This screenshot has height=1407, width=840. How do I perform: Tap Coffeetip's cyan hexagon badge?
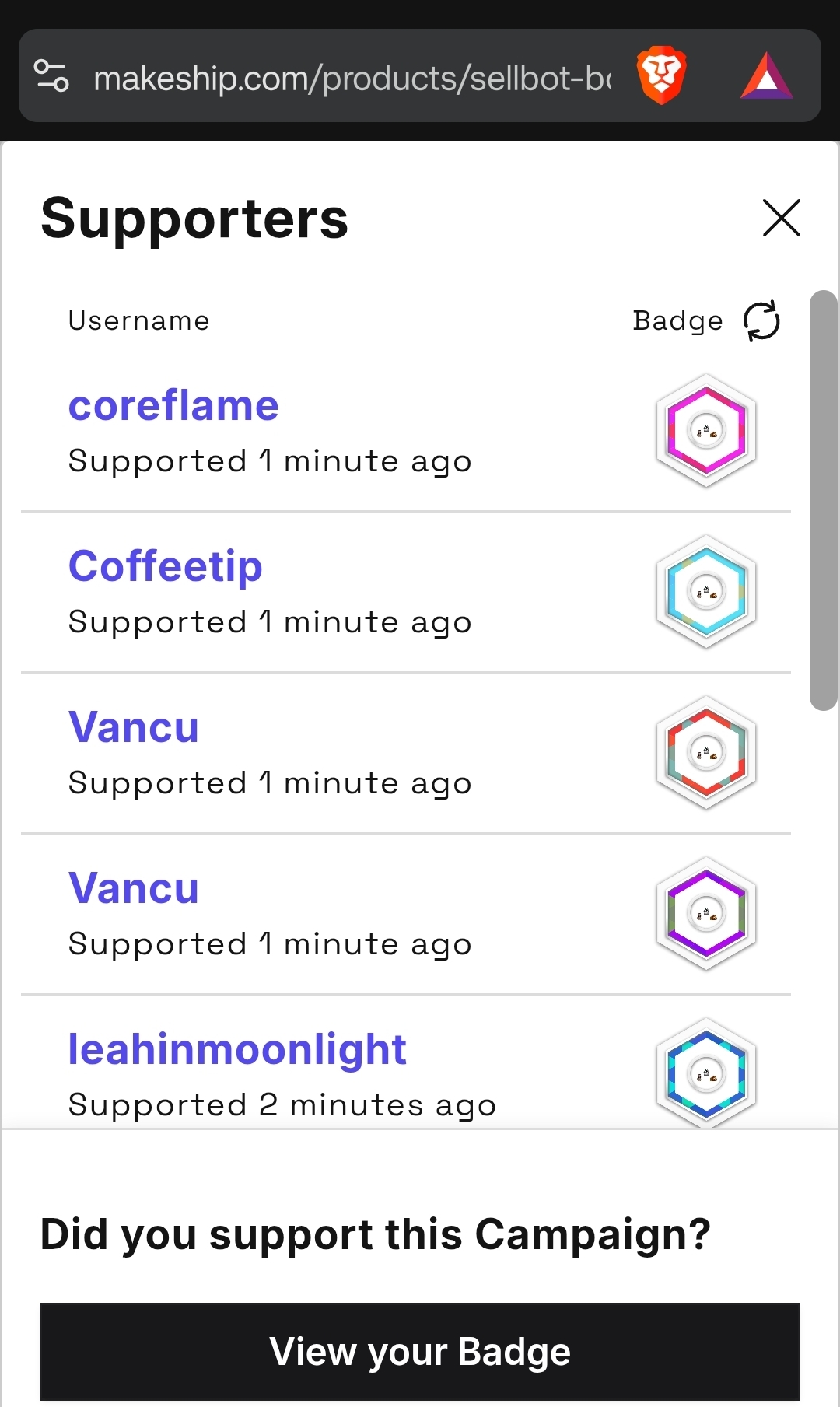tap(706, 591)
